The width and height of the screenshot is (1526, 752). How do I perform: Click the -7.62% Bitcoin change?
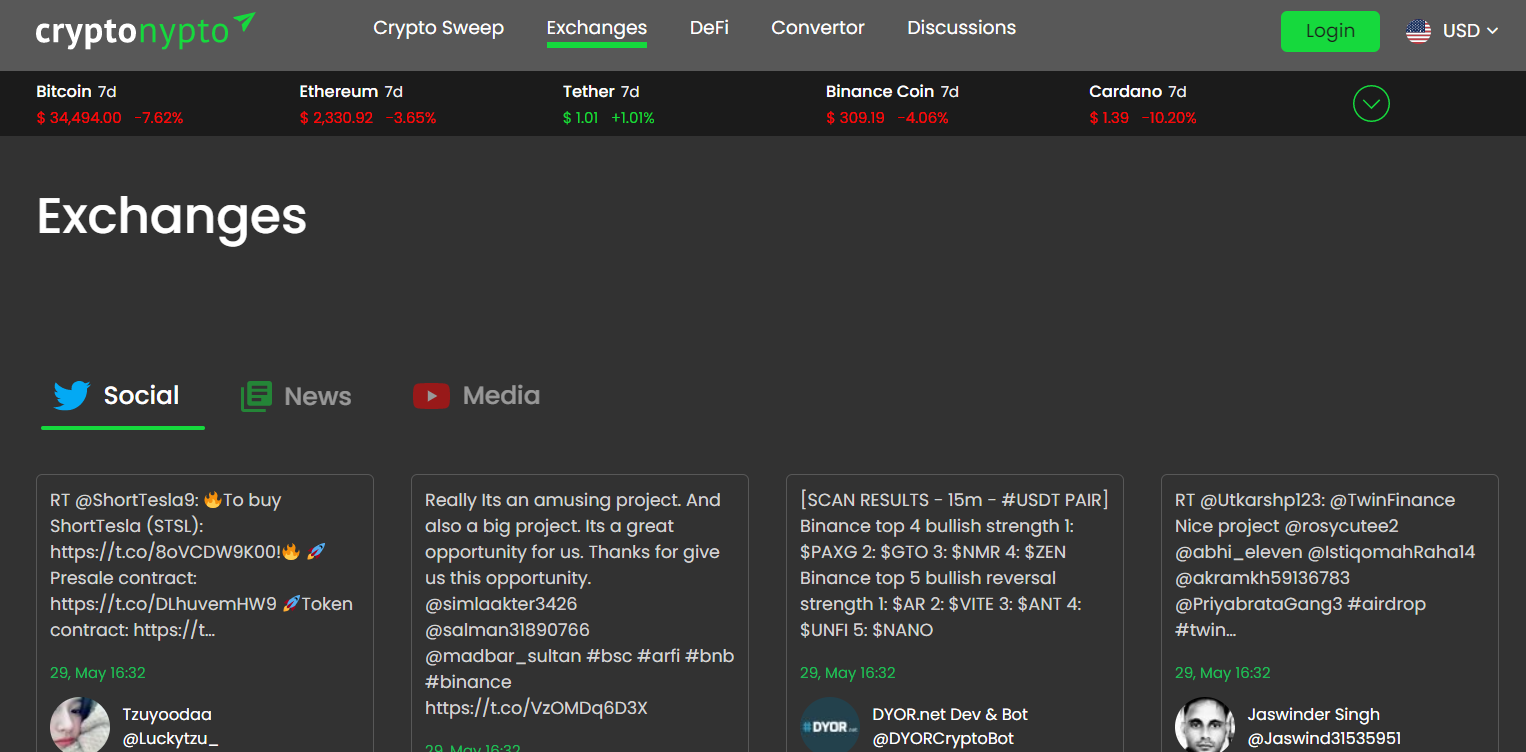(159, 118)
